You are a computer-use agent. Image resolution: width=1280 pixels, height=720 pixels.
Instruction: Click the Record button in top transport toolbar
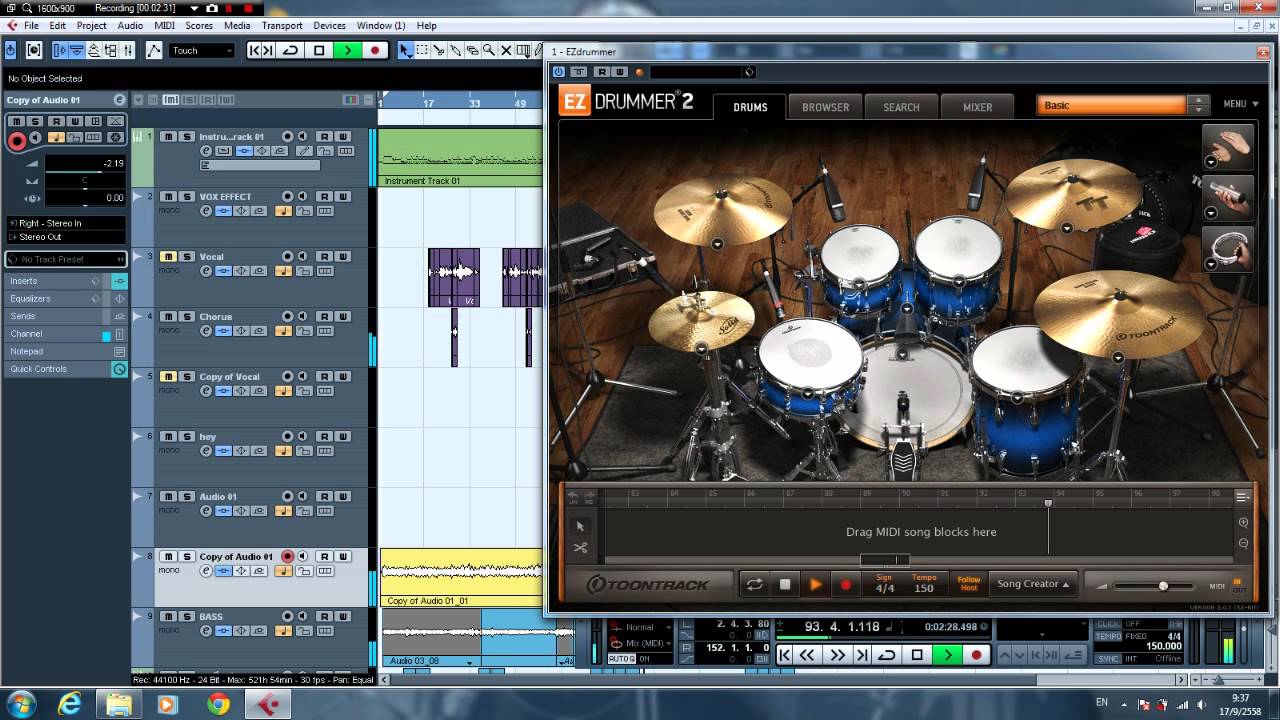coord(375,50)
